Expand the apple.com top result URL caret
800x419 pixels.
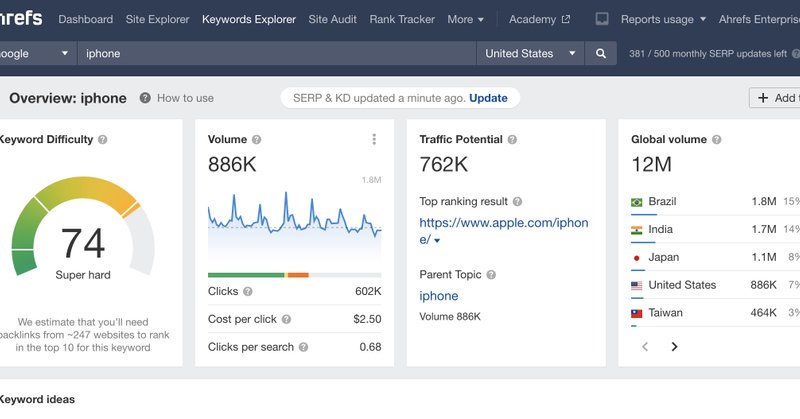click(437, 241)
